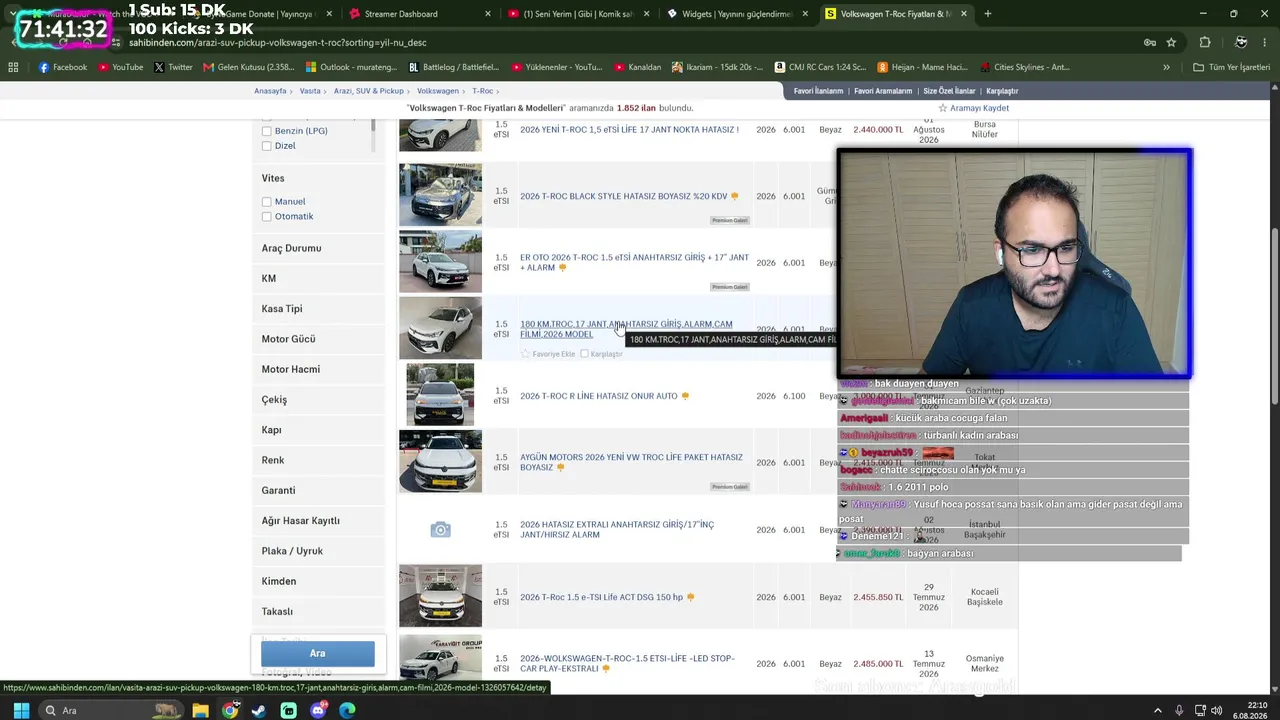Screen dimensions: 1280x720
Task: Open the Cities Skylines bookmark
Action: tap(1024, 67)
